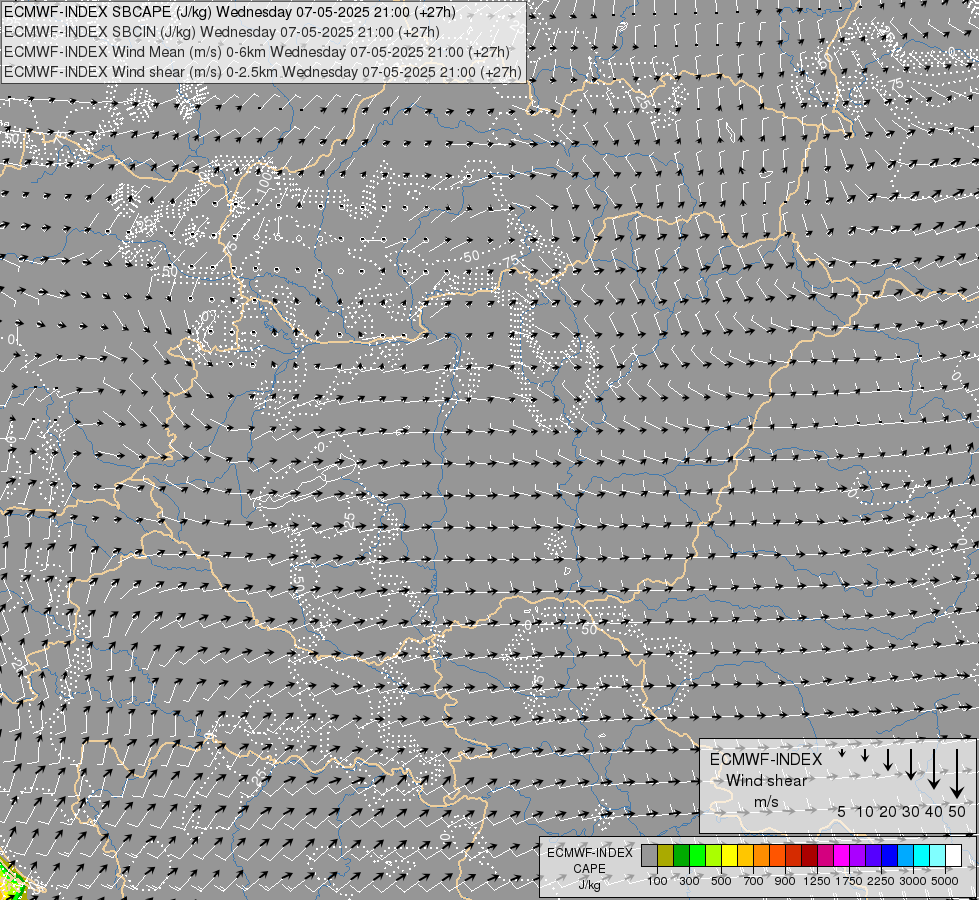Select the pure blue CAPE legend swatch
Screen dimensions: 979x900
pos(889,856)
